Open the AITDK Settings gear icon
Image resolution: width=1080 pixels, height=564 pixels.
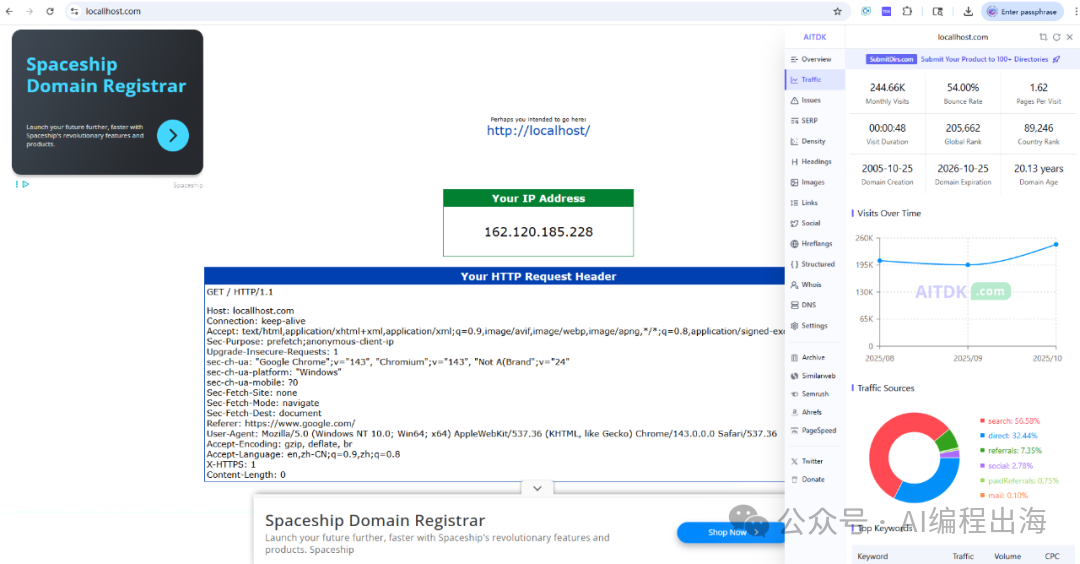click(x=794, y=326)
